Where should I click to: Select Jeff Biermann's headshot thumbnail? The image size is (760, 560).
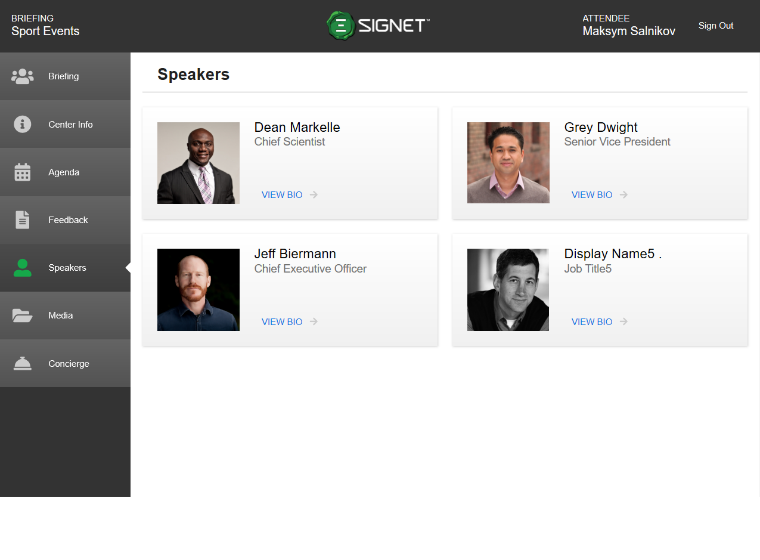click(198, 290)
